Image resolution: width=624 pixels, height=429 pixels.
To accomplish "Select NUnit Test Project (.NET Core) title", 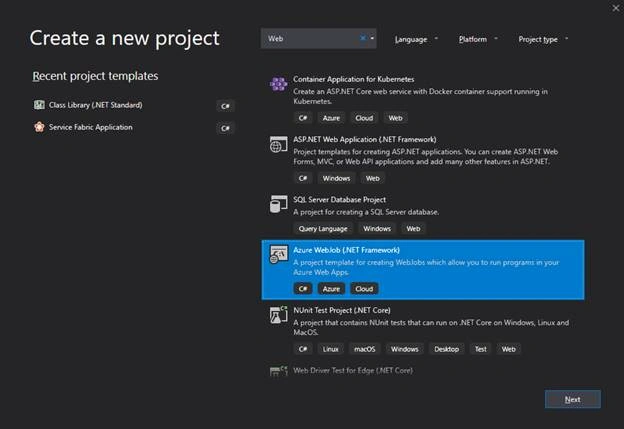I will 341,310.
